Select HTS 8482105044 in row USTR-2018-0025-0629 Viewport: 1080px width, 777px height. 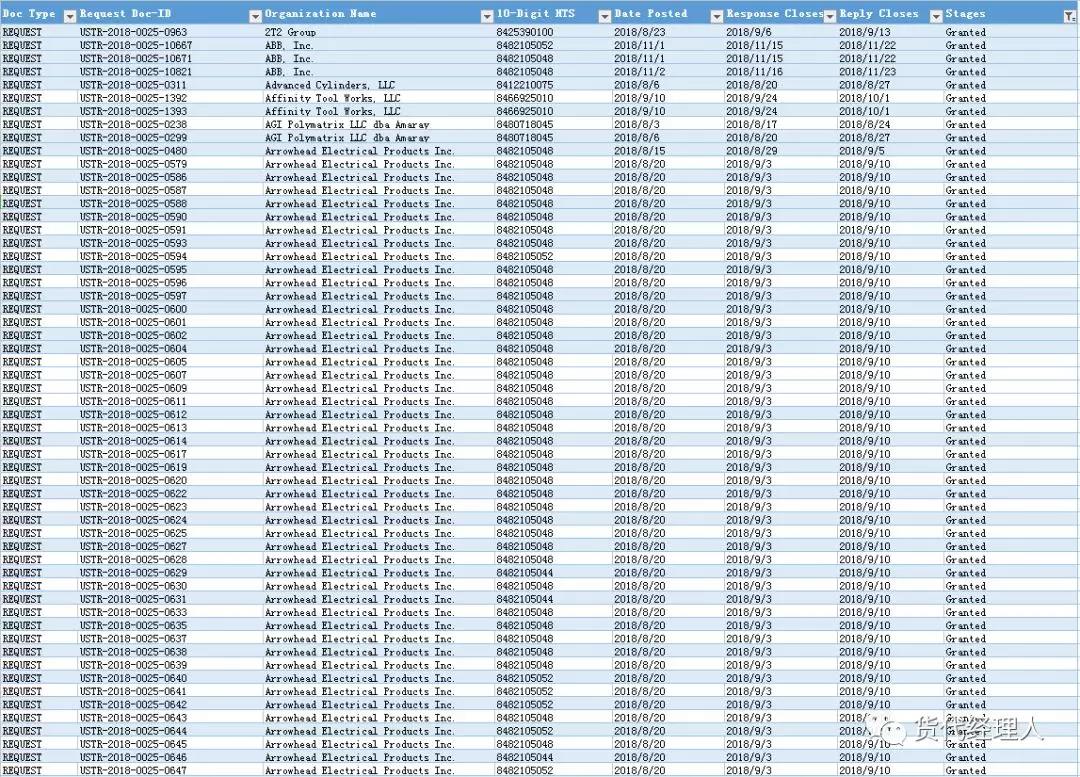[x=552, y=573]
